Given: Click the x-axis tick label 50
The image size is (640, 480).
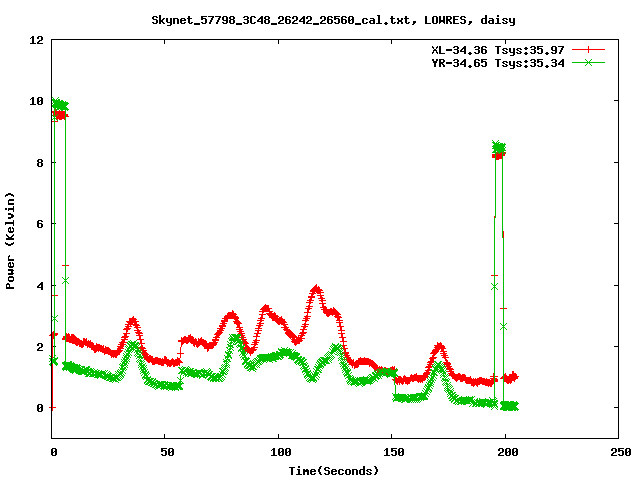Looking at the screenshot, I should coord(167,452).
